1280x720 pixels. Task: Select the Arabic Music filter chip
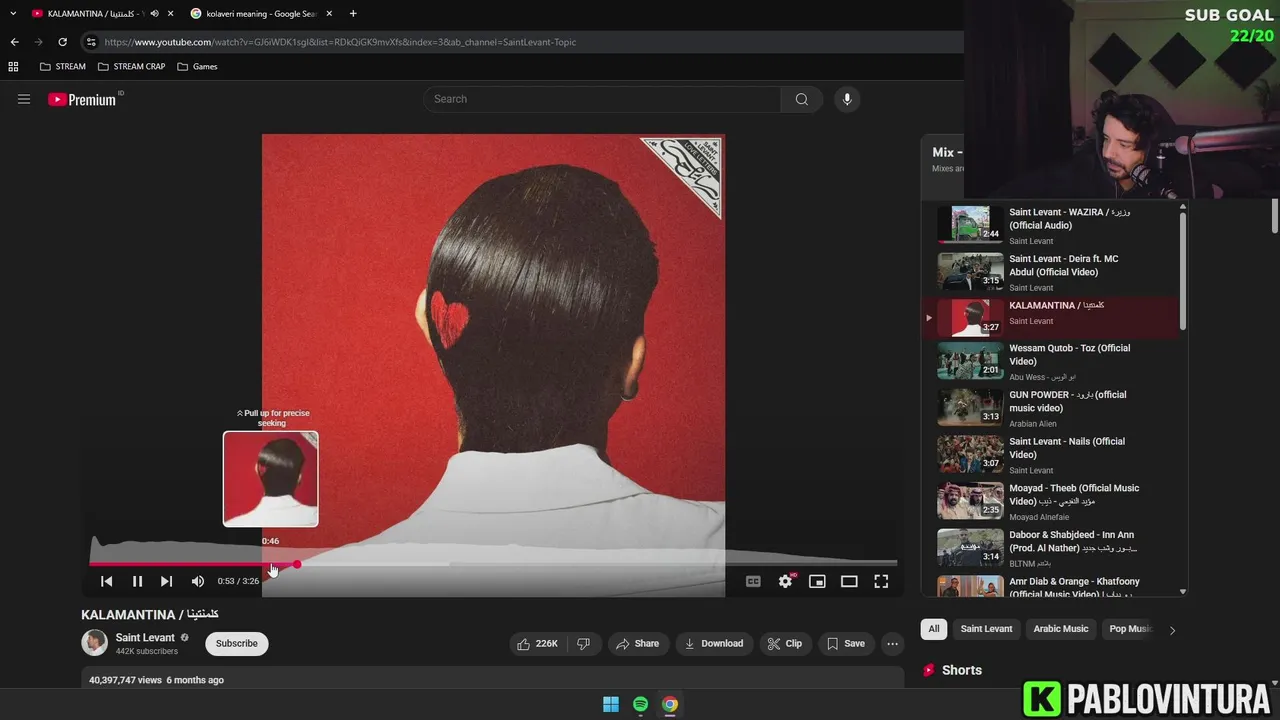coord(1060,629)
